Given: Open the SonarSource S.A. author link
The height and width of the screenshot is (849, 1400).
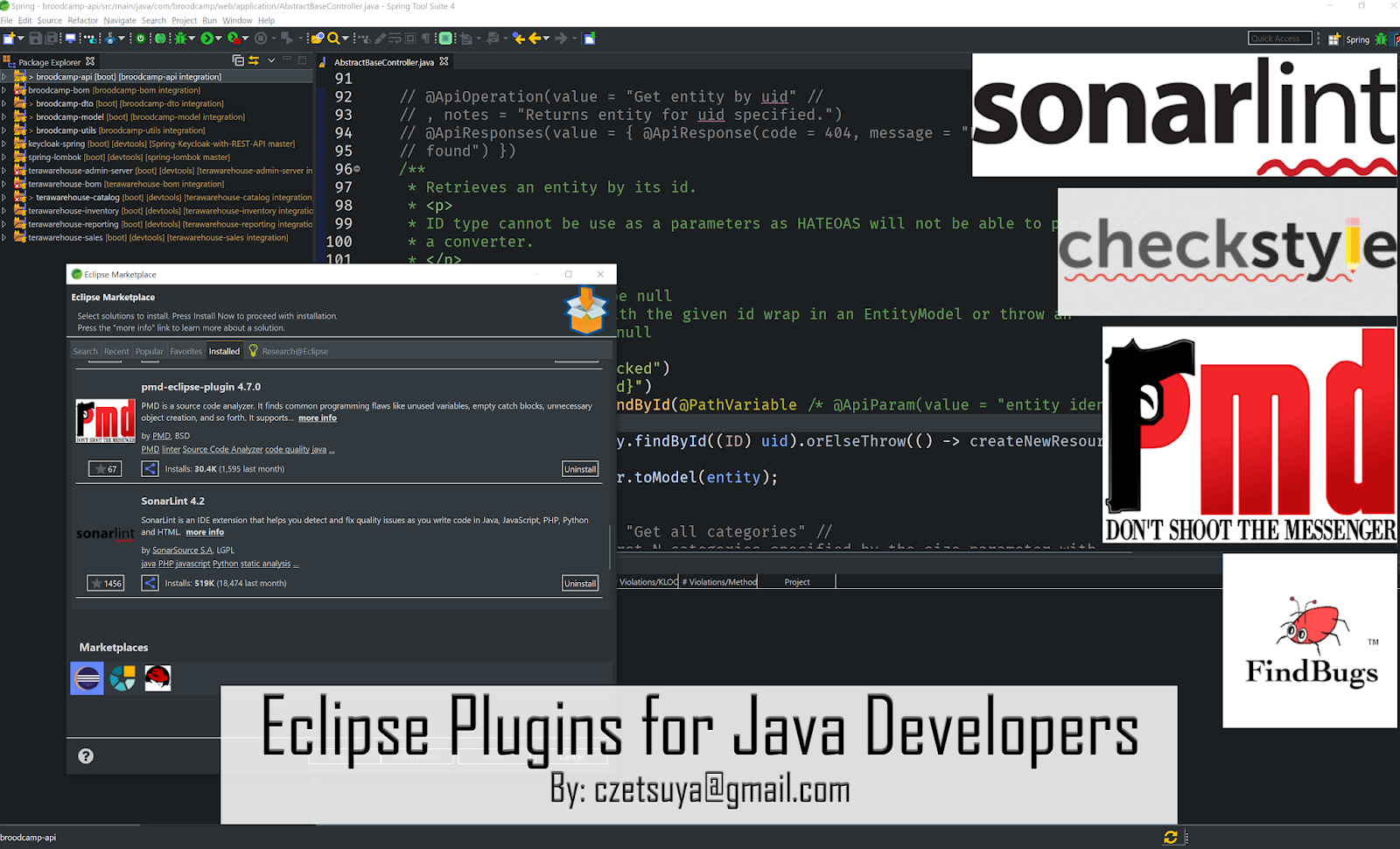Looking at the screenshot, I should pyautogui.click(x=182, y=551).
